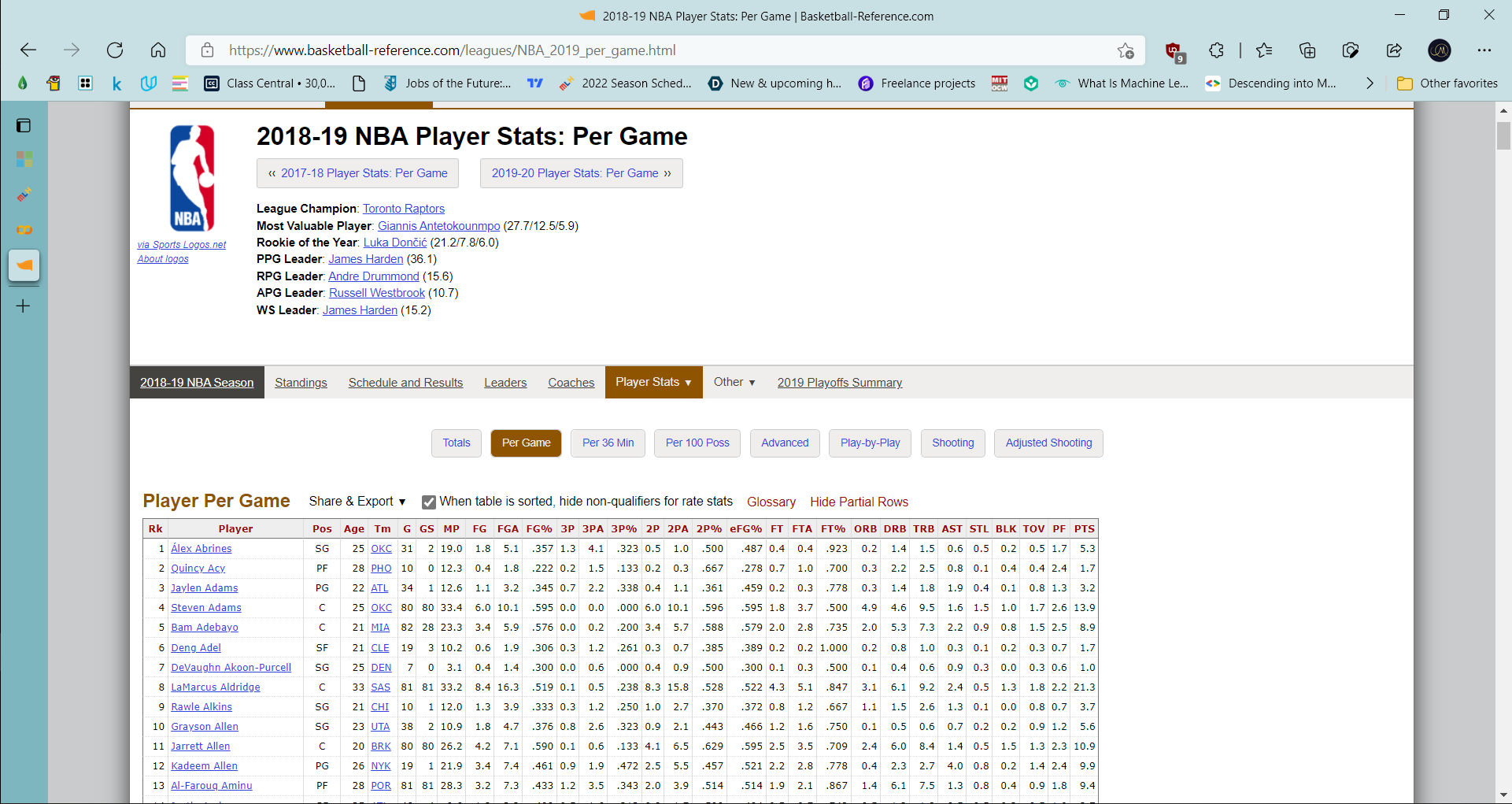Open the MIT OCW bookmark

pos(1000,83)
